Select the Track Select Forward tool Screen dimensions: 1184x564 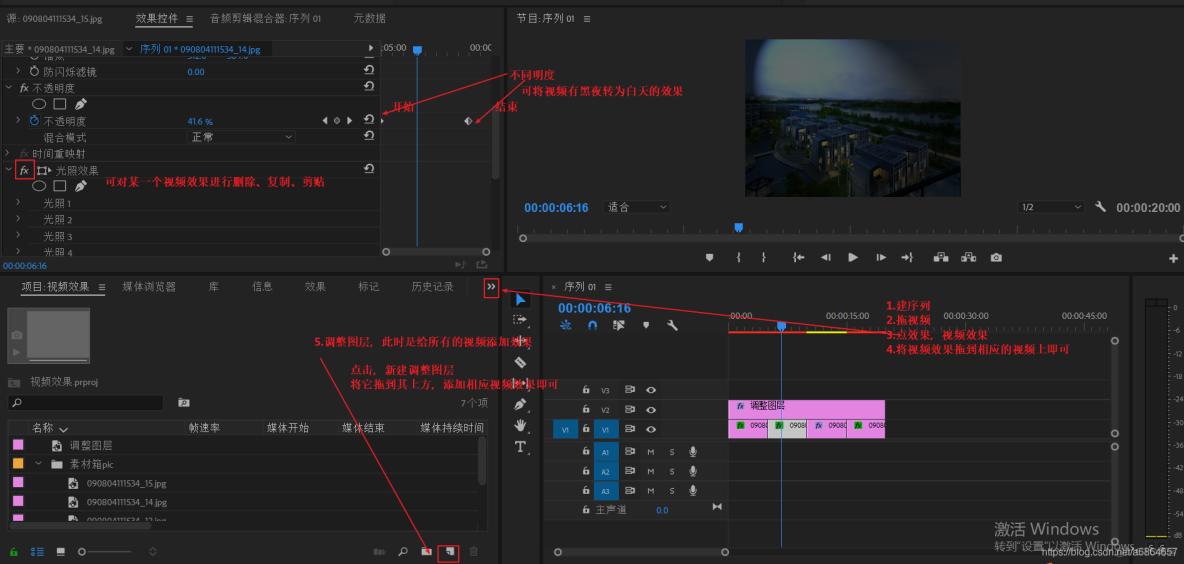520,320
